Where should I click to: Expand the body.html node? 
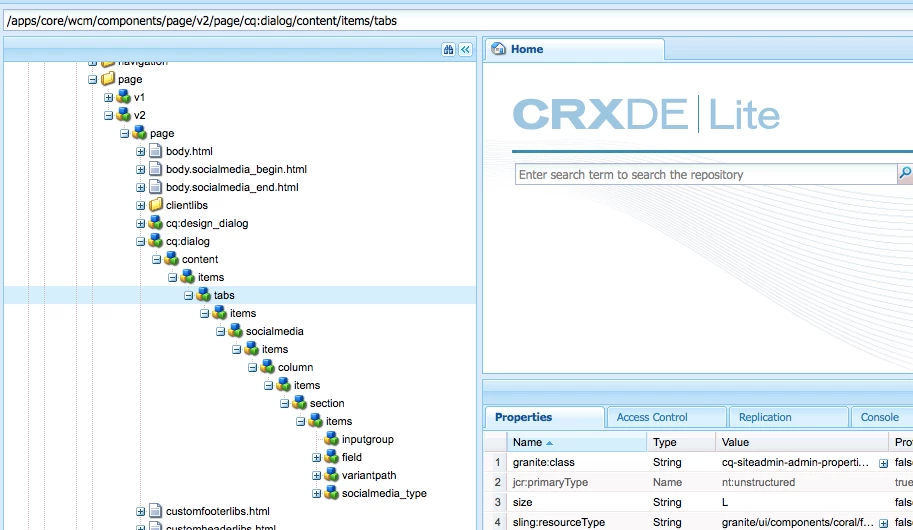click(140, 151)
